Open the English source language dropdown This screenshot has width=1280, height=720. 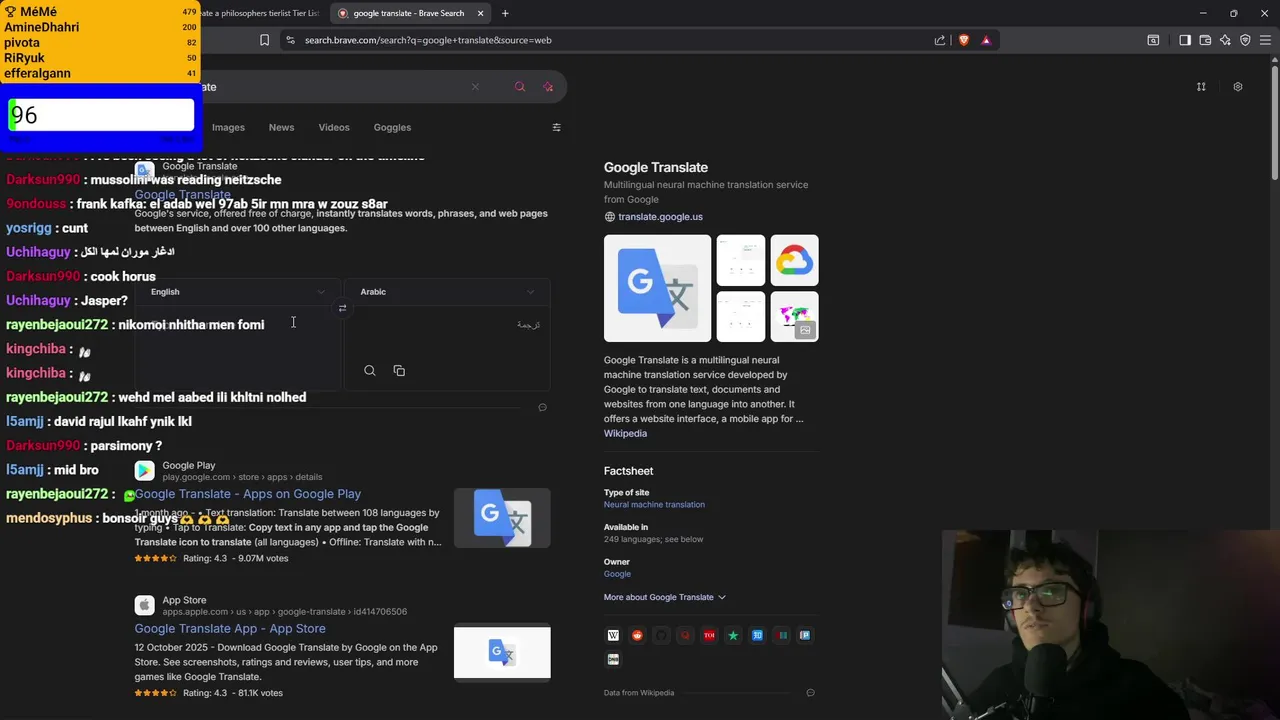click(x=238, y=292)
